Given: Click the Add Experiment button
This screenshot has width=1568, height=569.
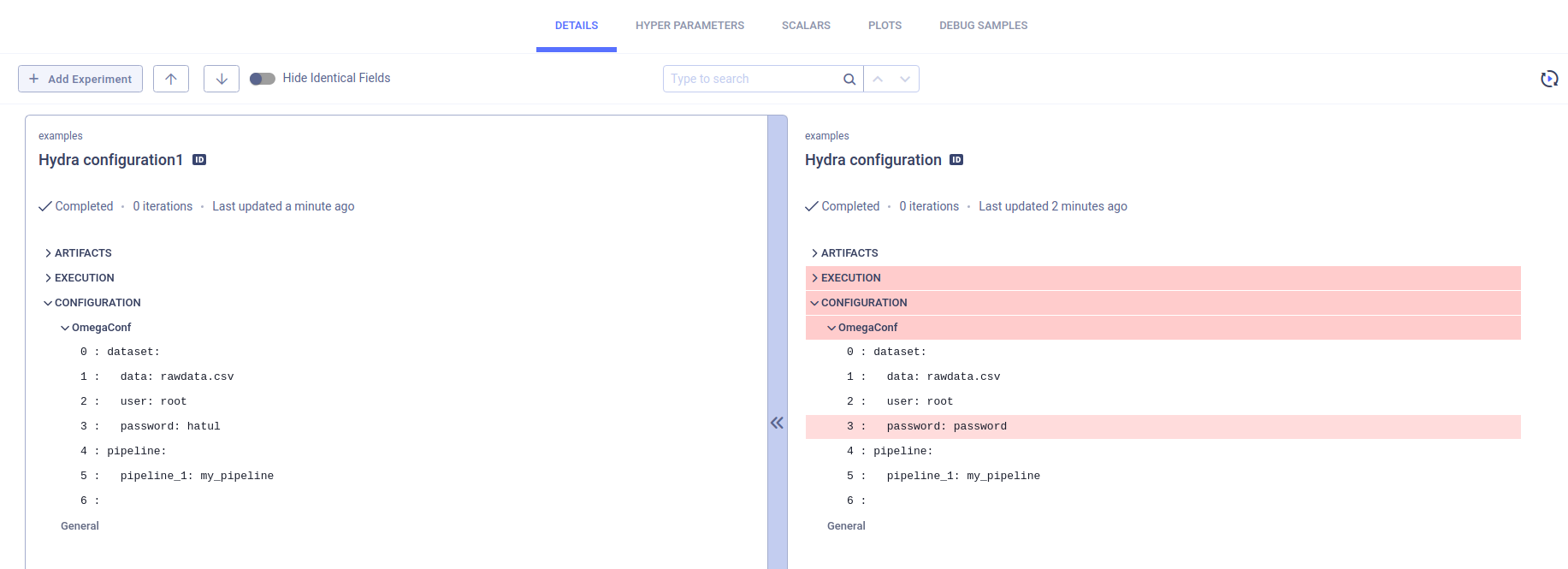Looking at the screenshot, I should 80,79.
